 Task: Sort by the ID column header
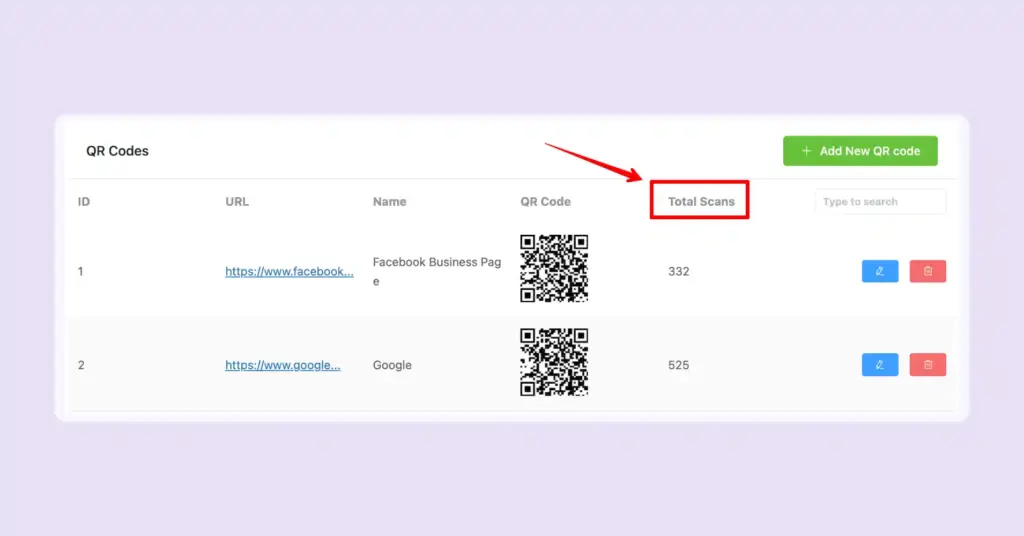click(84, 202)
